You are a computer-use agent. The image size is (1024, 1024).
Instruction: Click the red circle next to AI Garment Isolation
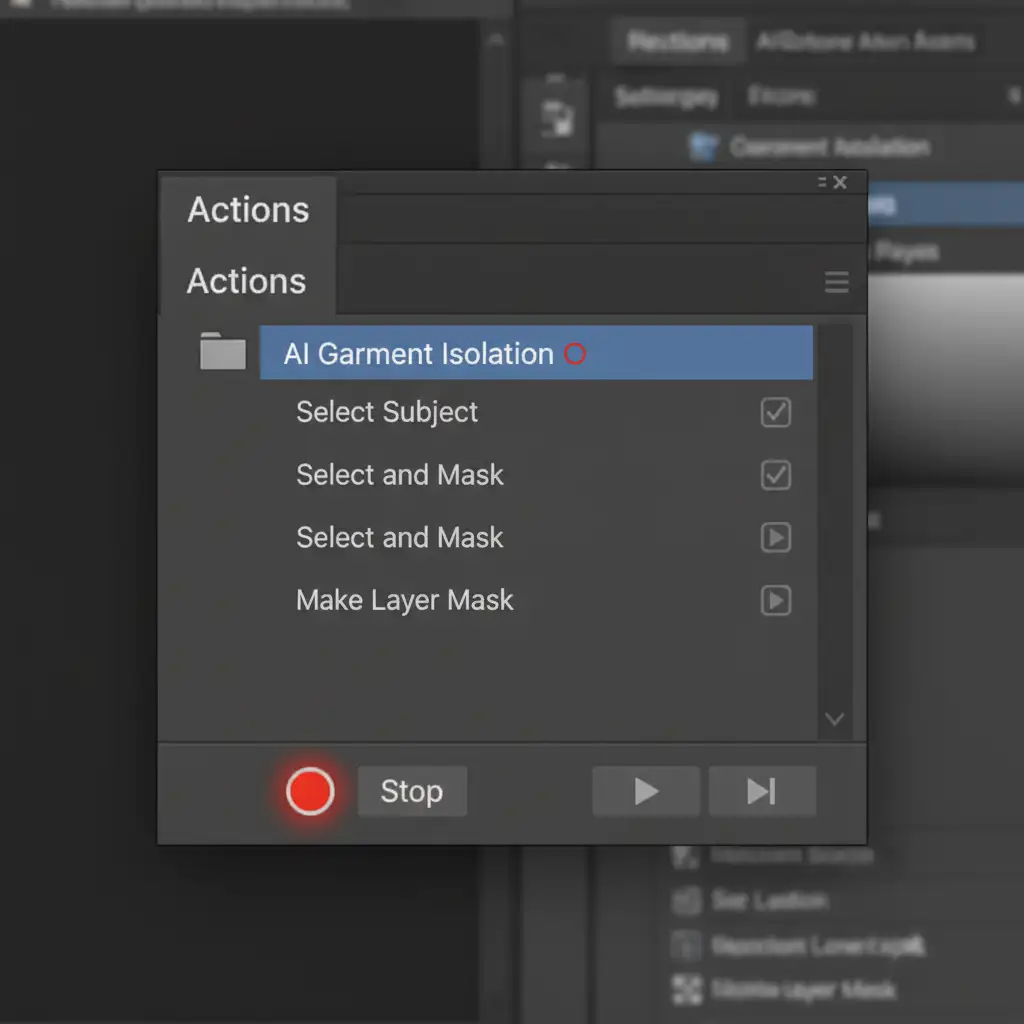(x=575, y=354)
